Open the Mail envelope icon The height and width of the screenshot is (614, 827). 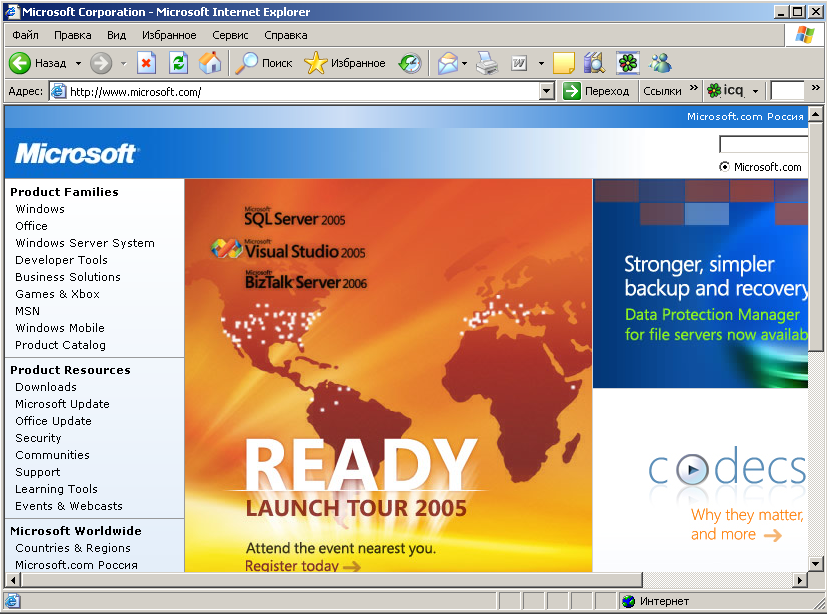click(x=448, y=63)
